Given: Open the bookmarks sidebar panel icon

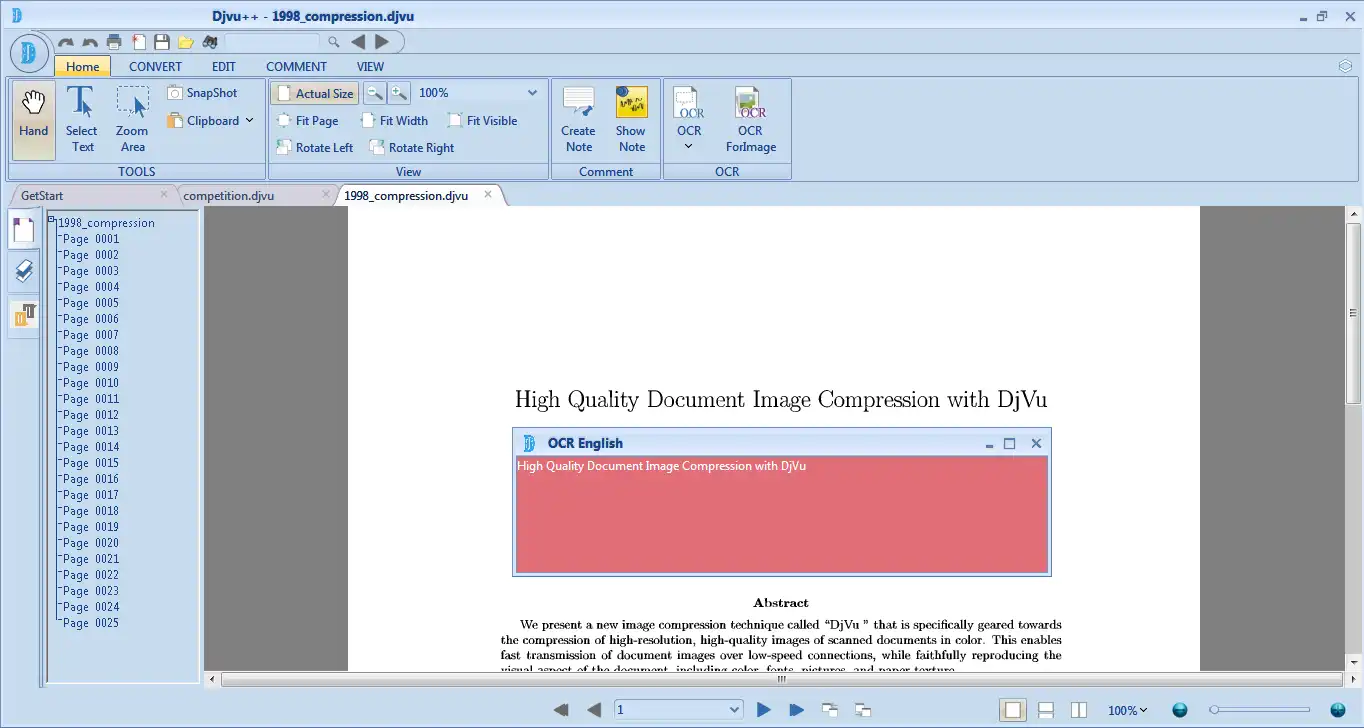Looking at the screenshot, I should [x=24, y=270].
